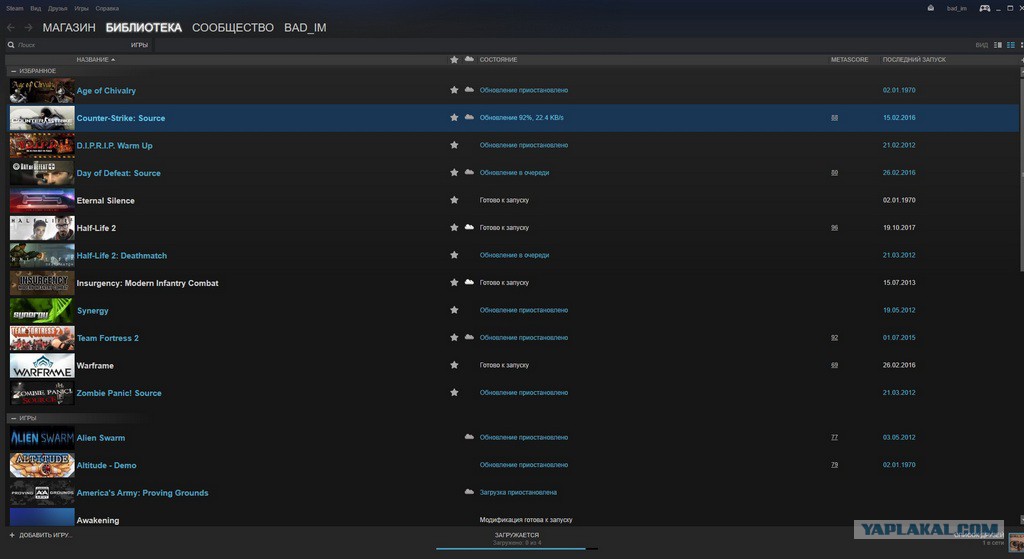
Task: Open the Справка menu
Action: tap(107, 8)
